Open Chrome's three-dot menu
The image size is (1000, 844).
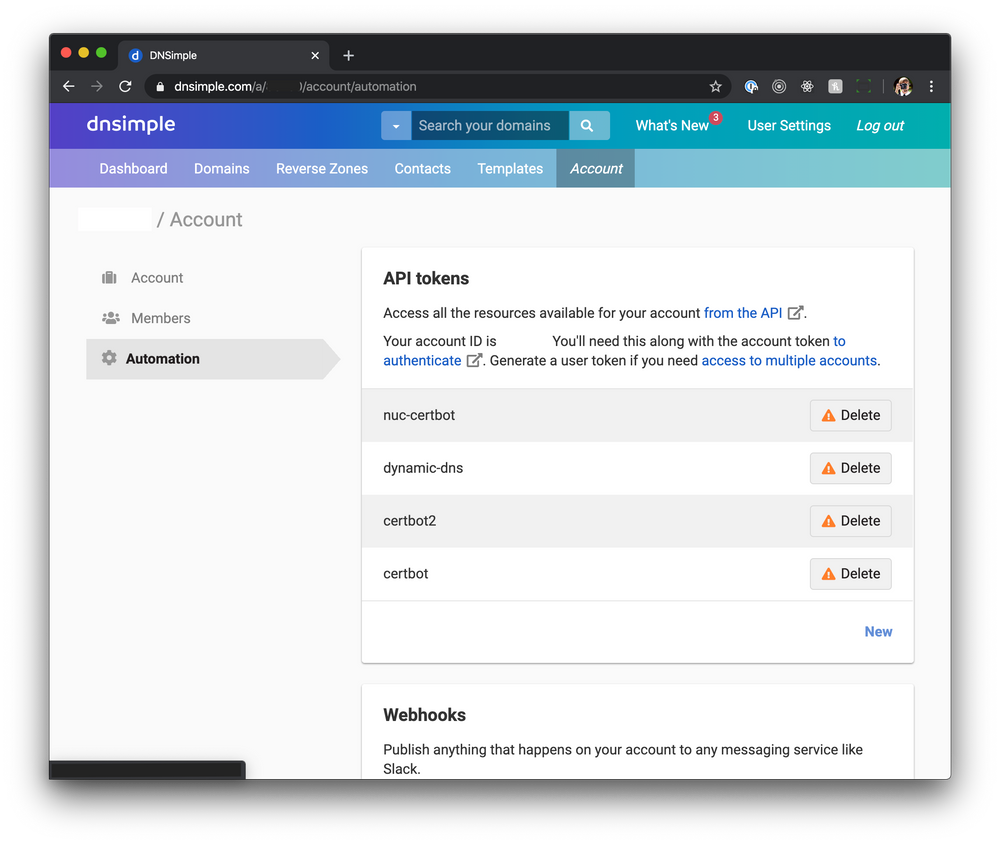[x=931, y=86]
